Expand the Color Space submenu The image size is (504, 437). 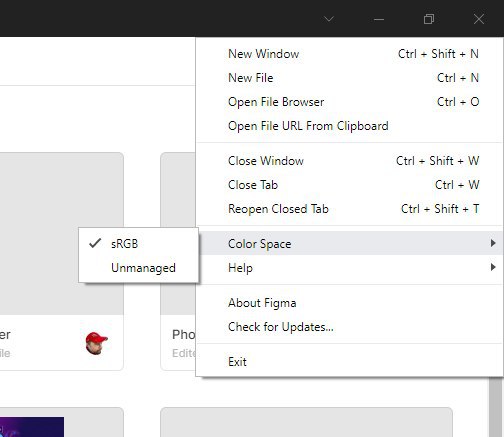pos(349,243)
